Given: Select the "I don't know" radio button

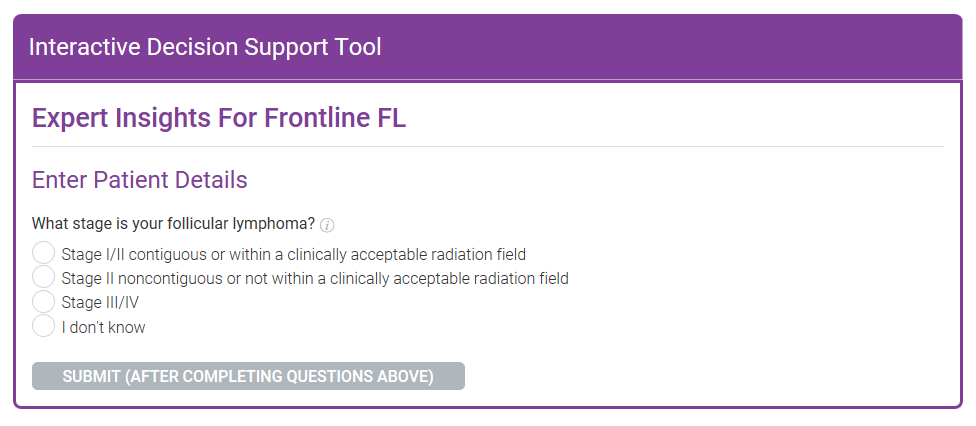Looking at the screenshot, I should pyautogui.click(x=44, y=326).
